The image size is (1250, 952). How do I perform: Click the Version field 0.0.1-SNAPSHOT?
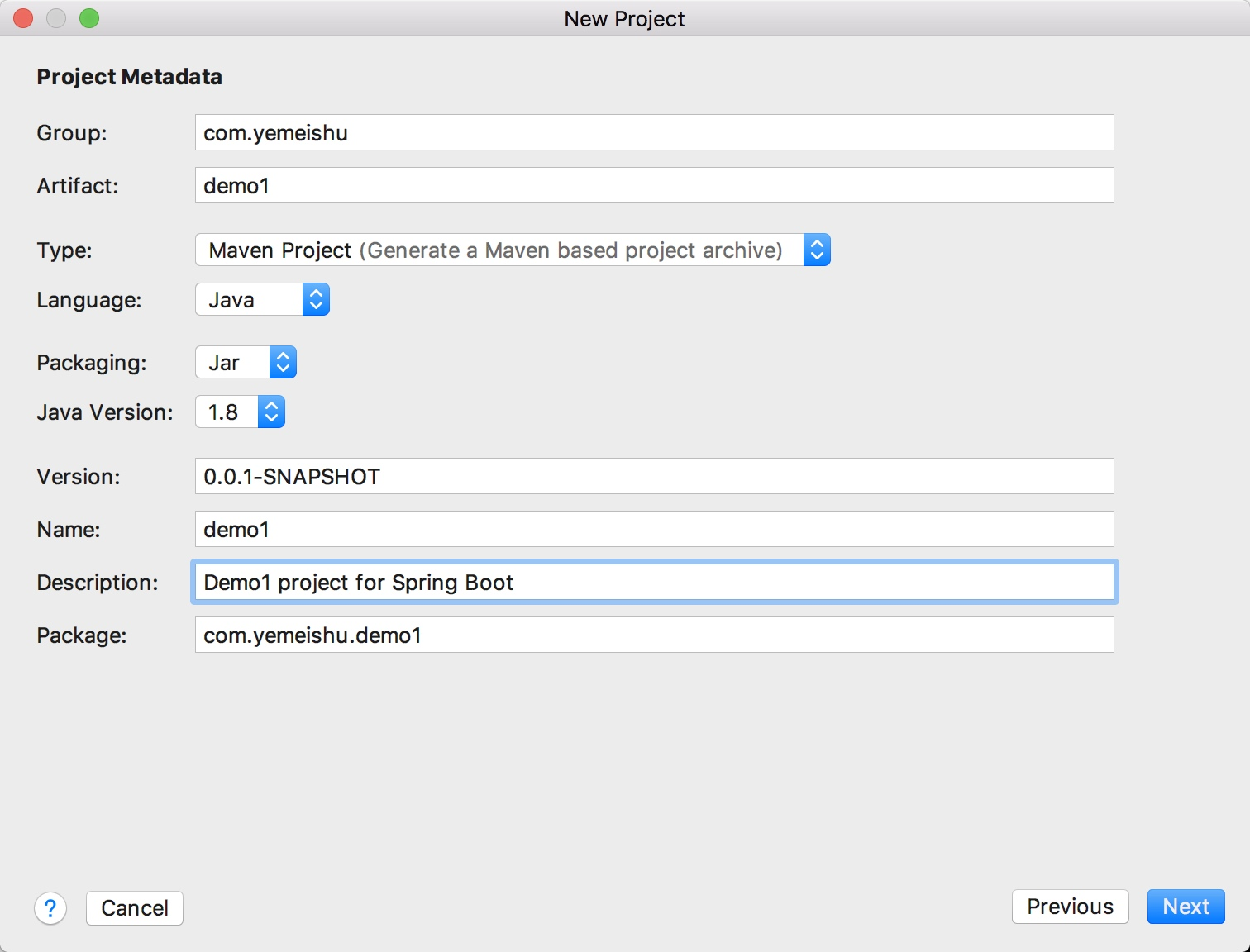[654, 476]
